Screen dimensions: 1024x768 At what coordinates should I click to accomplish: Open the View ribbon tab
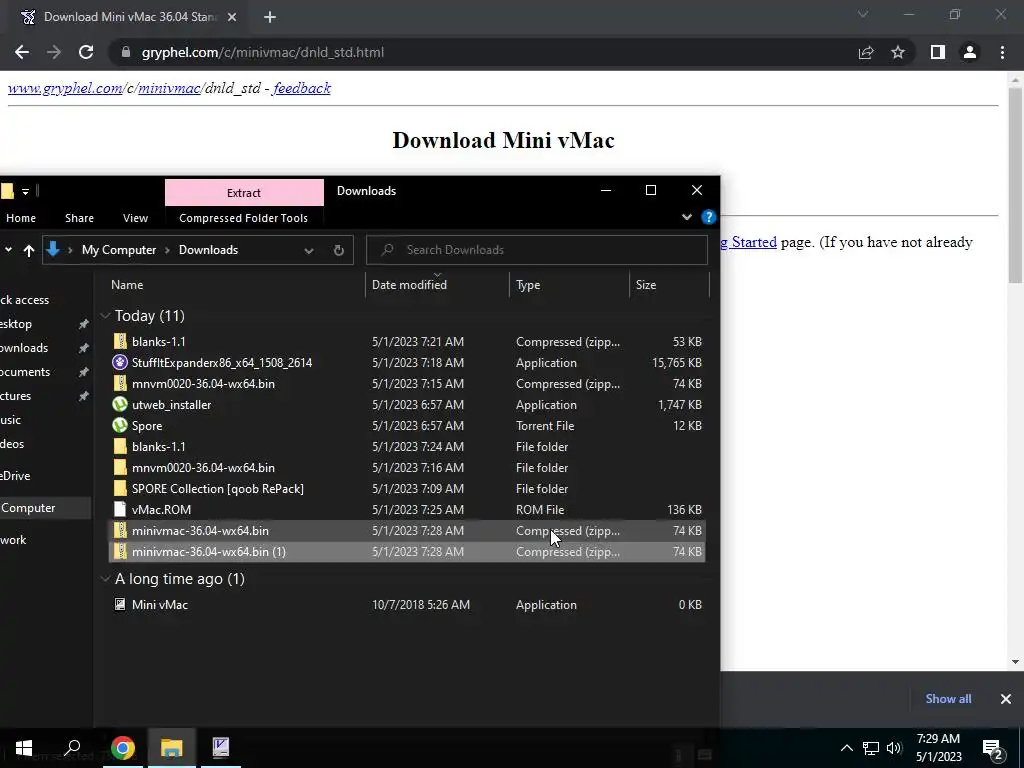tap(135, 218)
